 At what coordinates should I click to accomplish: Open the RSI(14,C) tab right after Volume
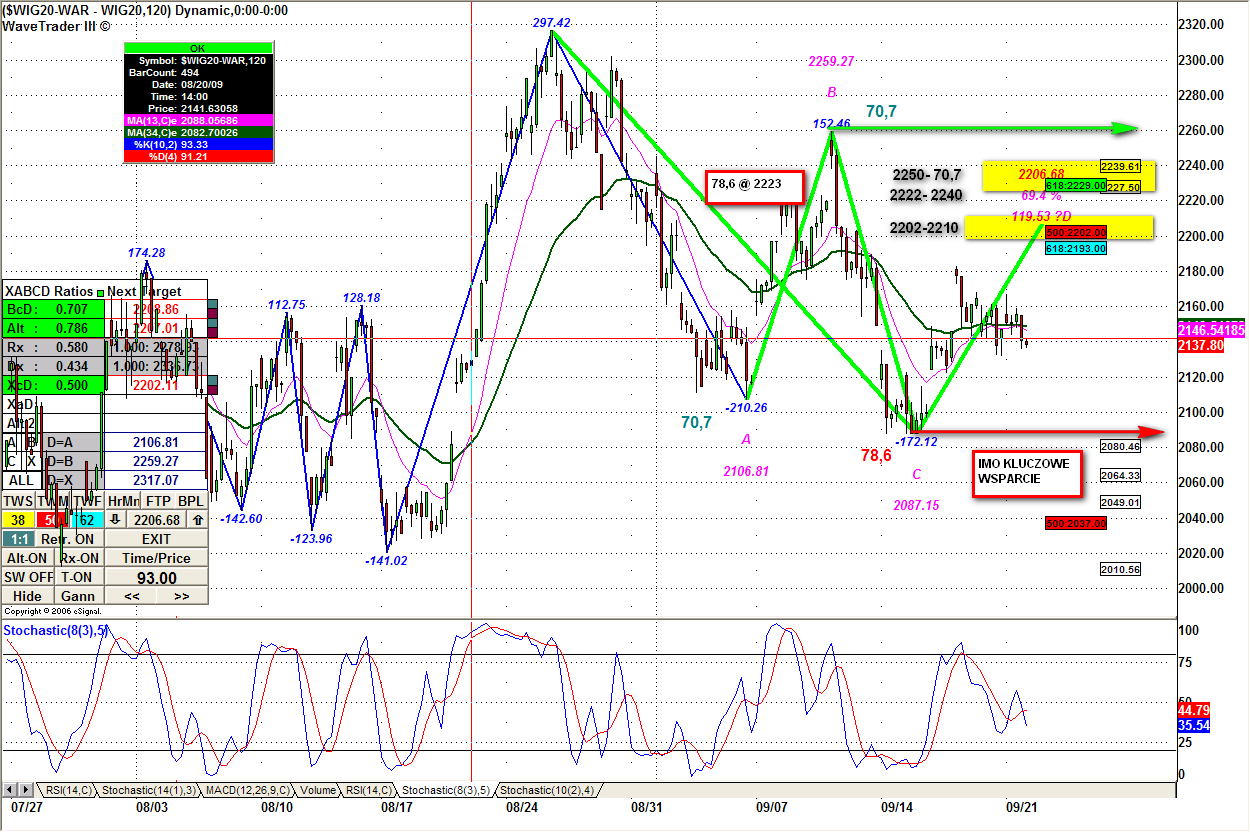point(369,790)
